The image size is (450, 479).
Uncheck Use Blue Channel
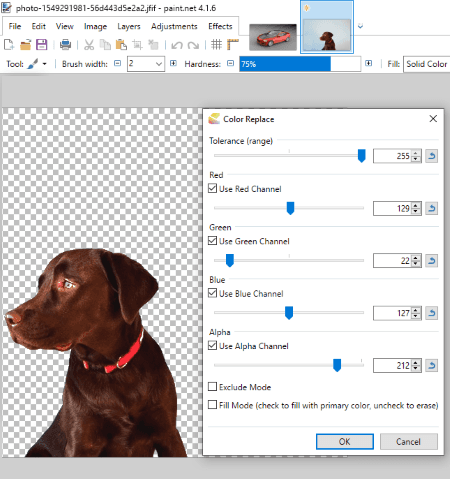click(212, 293)
